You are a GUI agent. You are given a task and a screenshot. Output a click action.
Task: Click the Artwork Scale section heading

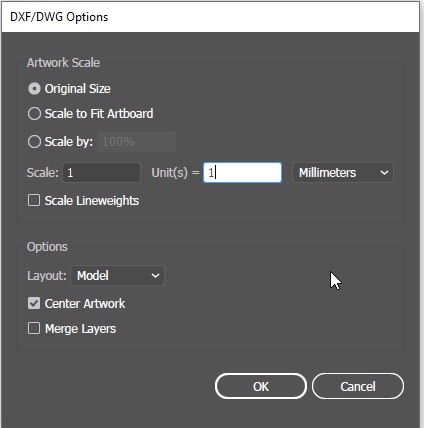[x=63, y=63]
